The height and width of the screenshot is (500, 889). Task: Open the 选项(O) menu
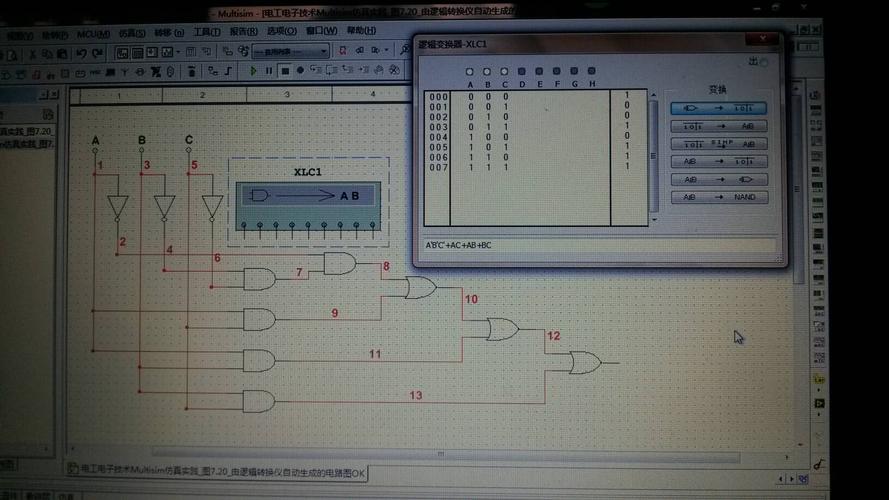(282, 31)
